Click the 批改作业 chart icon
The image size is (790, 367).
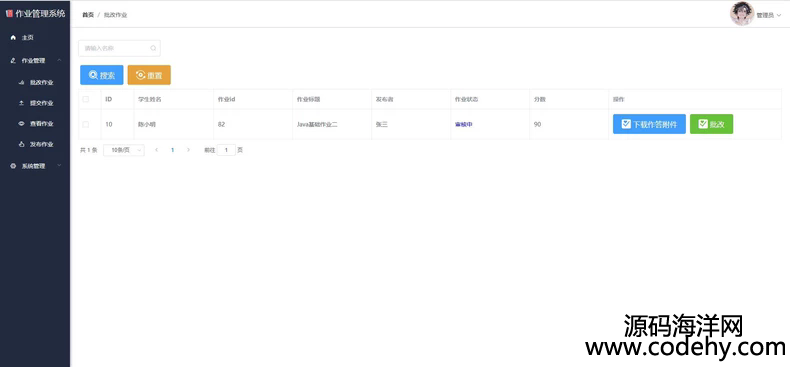[21, 82]
